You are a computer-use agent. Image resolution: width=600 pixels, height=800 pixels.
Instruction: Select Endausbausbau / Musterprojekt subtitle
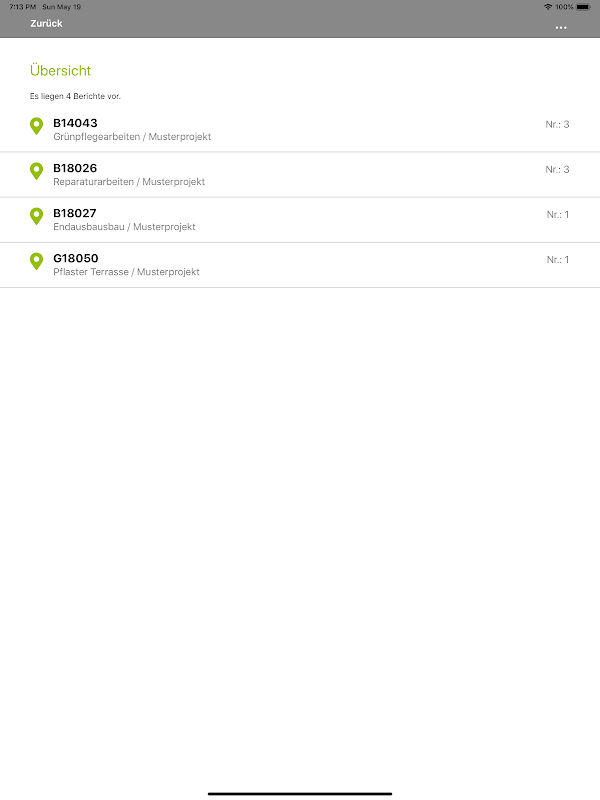(124, 227)
